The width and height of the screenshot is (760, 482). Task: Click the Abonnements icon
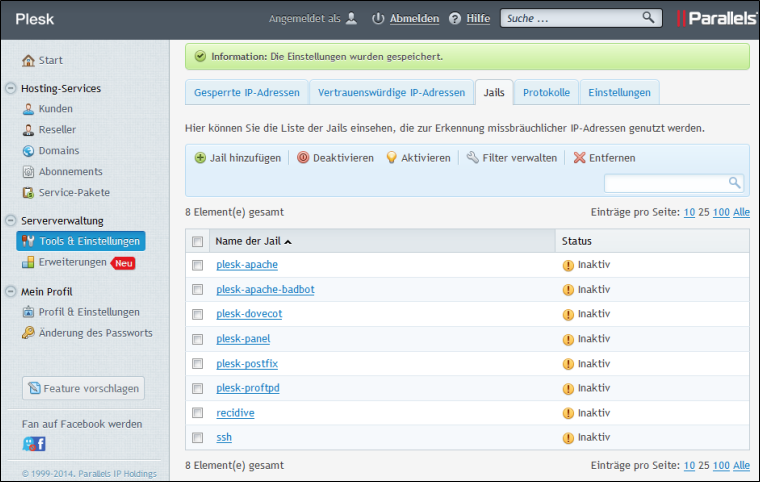pos(28,172)
